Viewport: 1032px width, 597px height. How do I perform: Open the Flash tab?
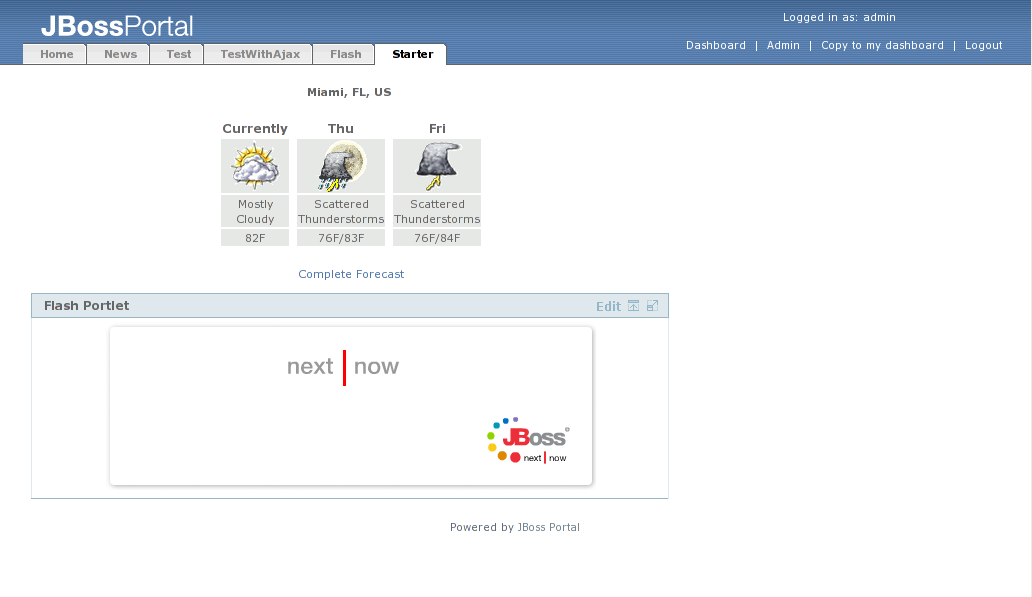pos(346,54)
